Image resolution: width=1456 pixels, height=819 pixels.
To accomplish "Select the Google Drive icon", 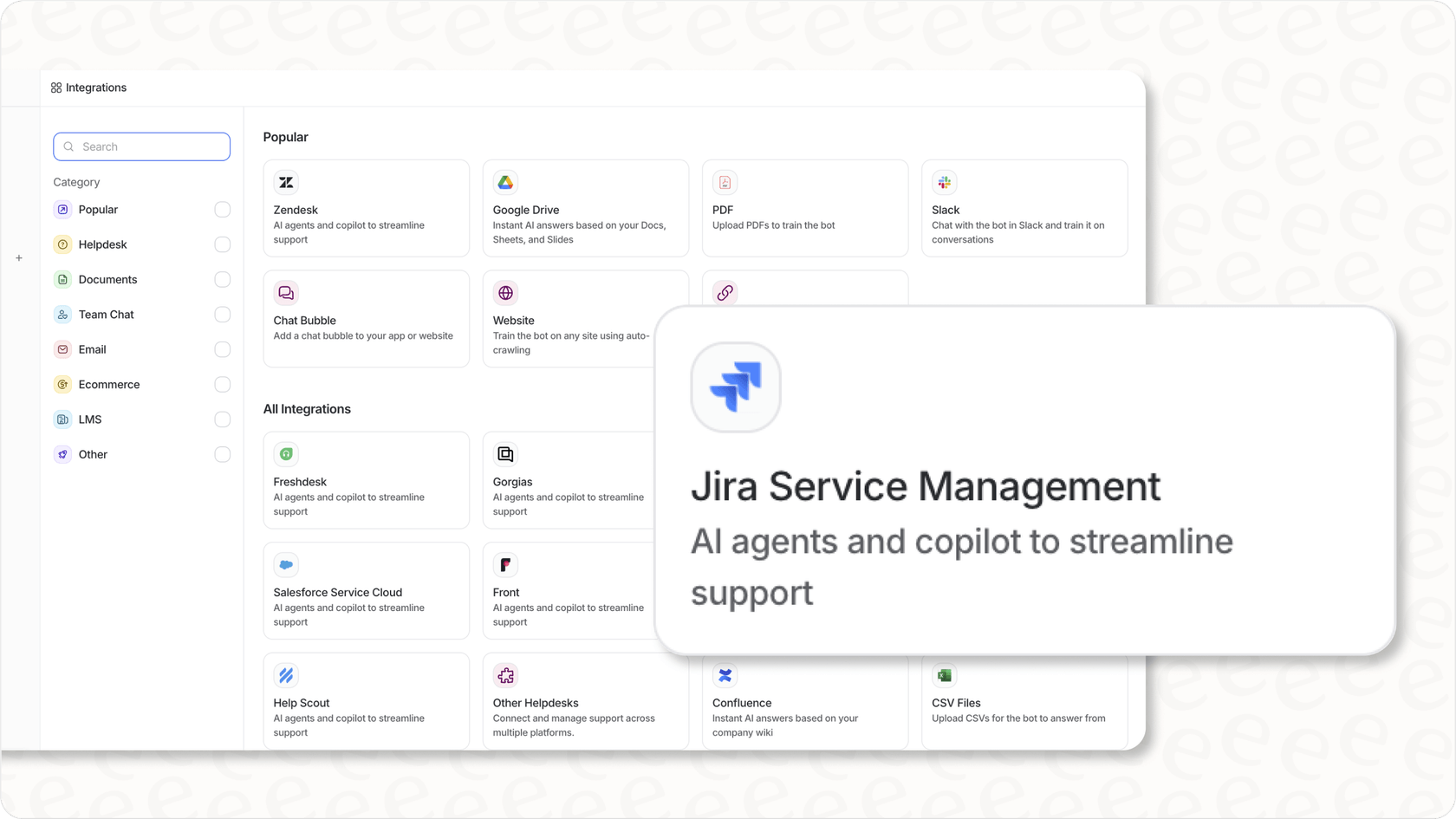I will click(505, 182).
